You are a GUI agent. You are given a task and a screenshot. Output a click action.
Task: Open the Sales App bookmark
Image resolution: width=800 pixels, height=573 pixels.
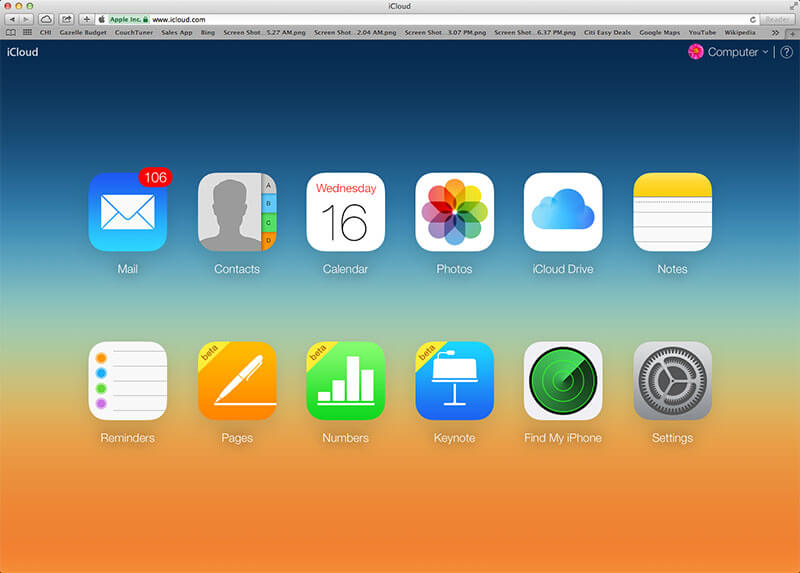pos(177,32)
